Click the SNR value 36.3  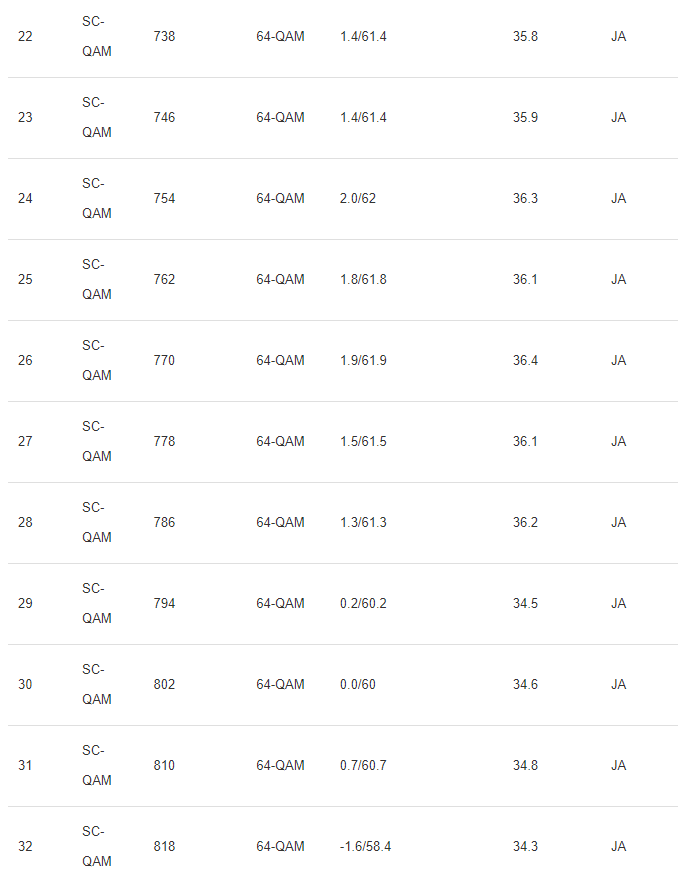point(525,199)
